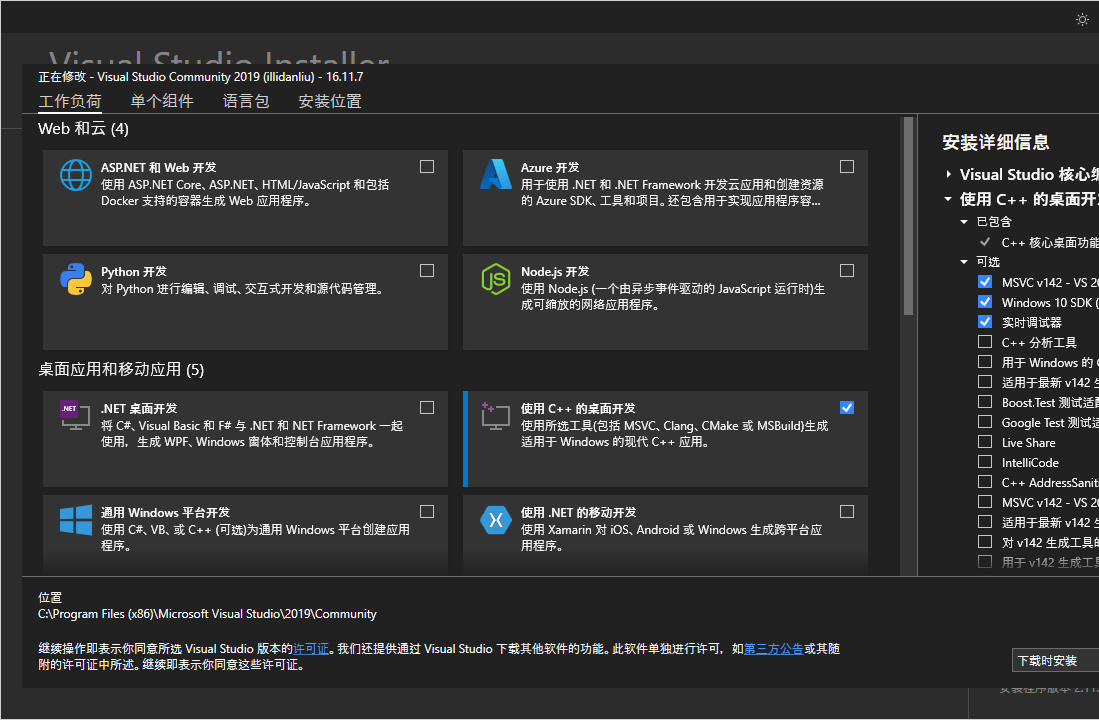Enable the Azure 开发 workload checkbox

[847, 167]
